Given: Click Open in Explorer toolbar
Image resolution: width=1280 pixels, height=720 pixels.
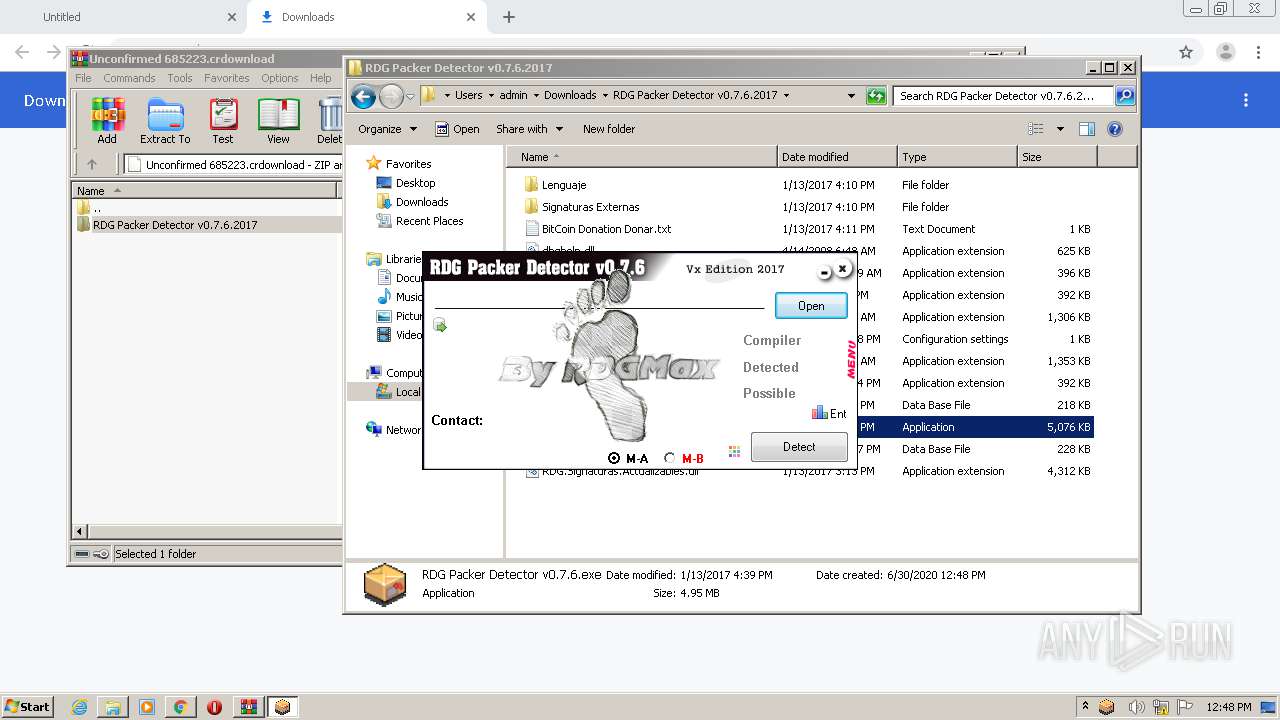Looking at the screenshot, I should 458,129.
